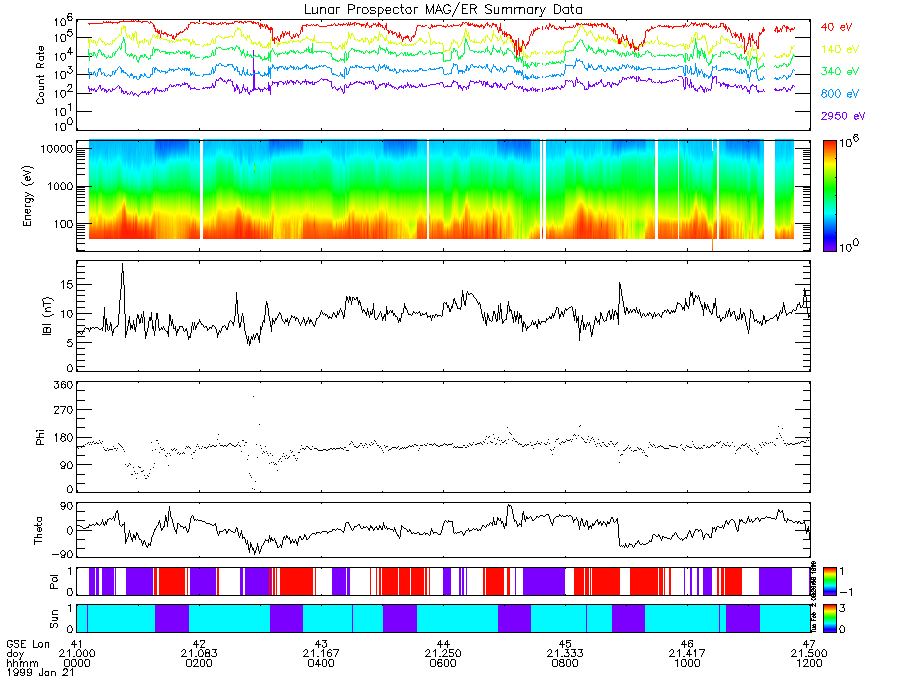Image resolution: width=900 pixels, height=700 pixels.
Task: Click the energy spectrogram color scale bar
Action: [829, 196]
